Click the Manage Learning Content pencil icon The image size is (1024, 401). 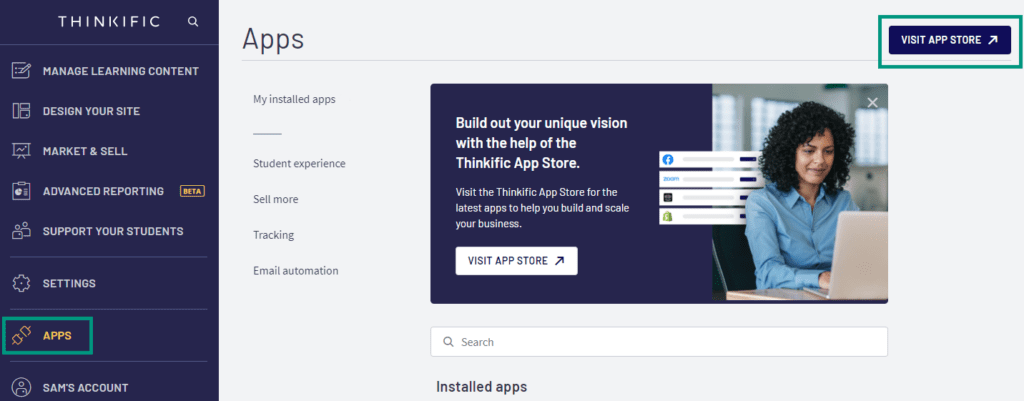[x=22, y=71]
